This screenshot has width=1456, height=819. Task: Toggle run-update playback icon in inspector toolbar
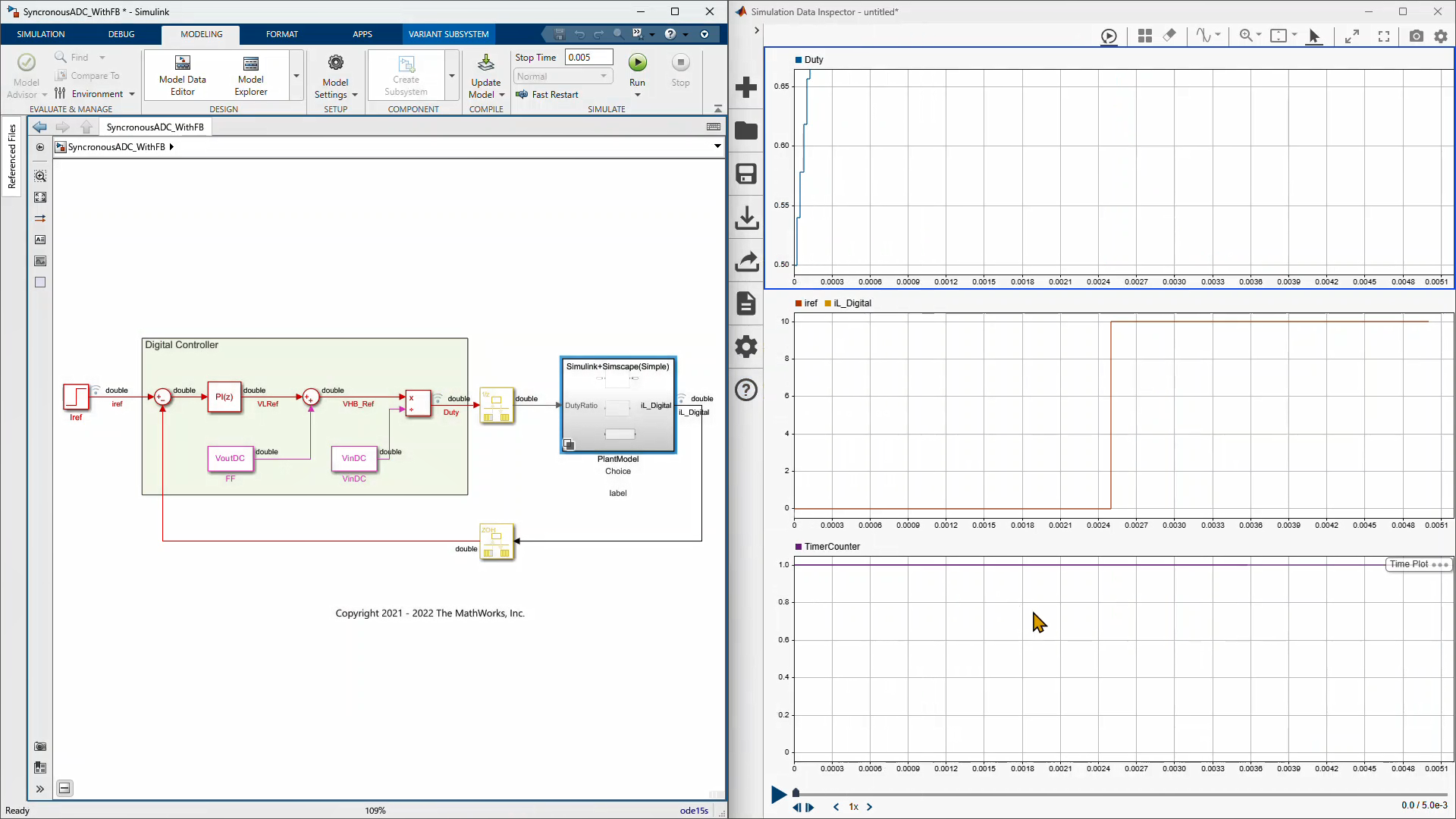(x=1109, y=36)
